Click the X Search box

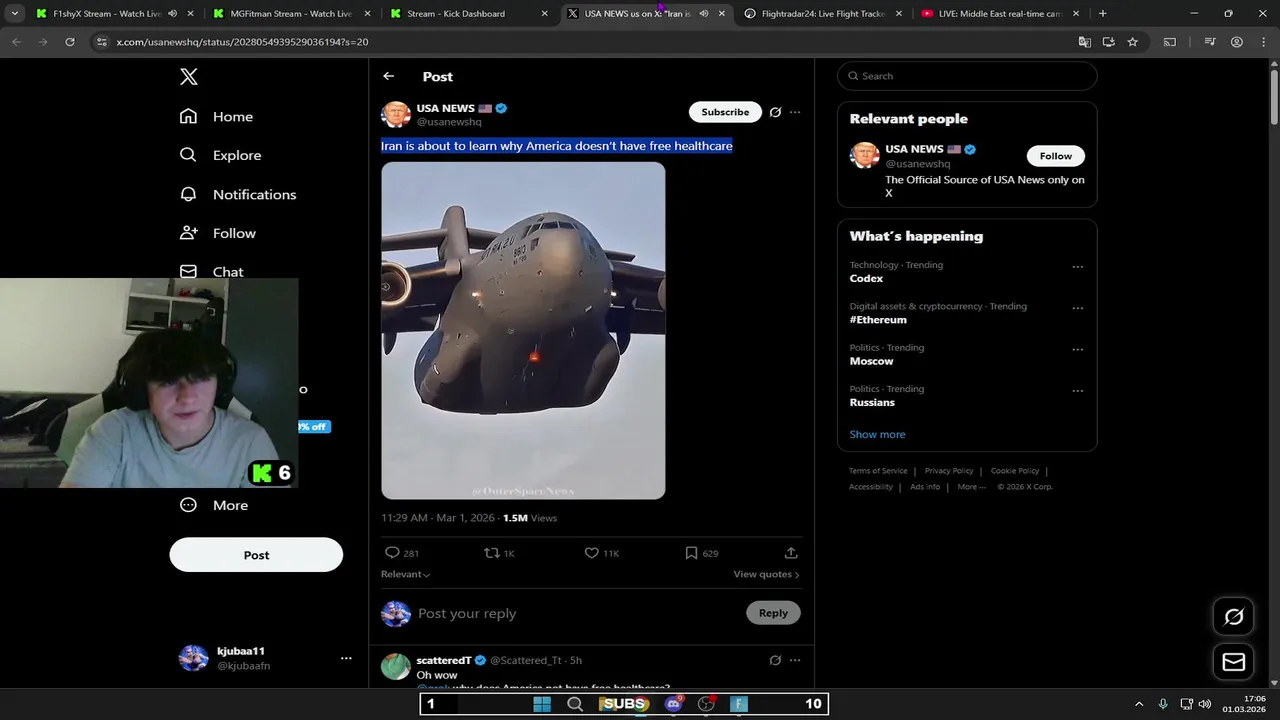tap(967, 76)
